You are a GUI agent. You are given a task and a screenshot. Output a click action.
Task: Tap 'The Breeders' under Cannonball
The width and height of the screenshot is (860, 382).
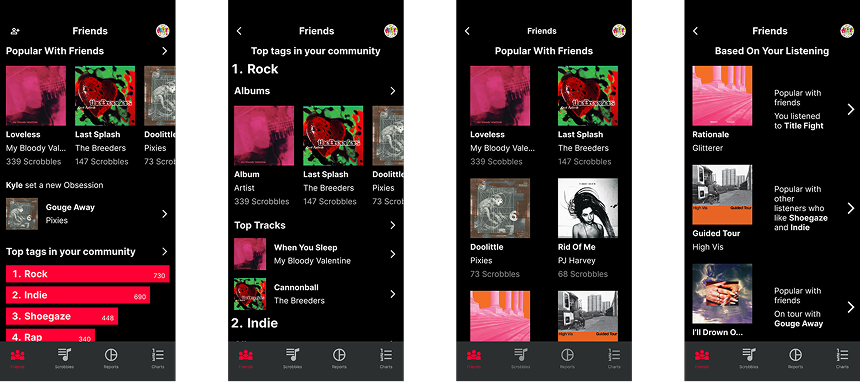point(299,301)
